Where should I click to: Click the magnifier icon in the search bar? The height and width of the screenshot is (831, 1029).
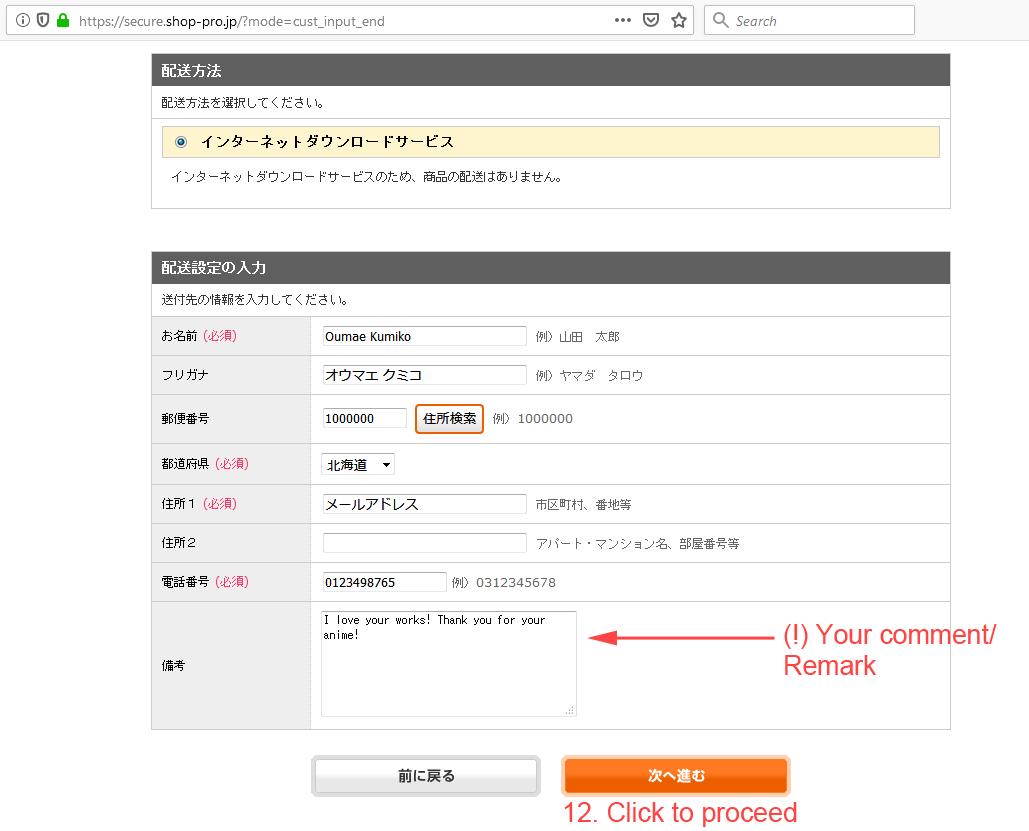click(721, 20)
